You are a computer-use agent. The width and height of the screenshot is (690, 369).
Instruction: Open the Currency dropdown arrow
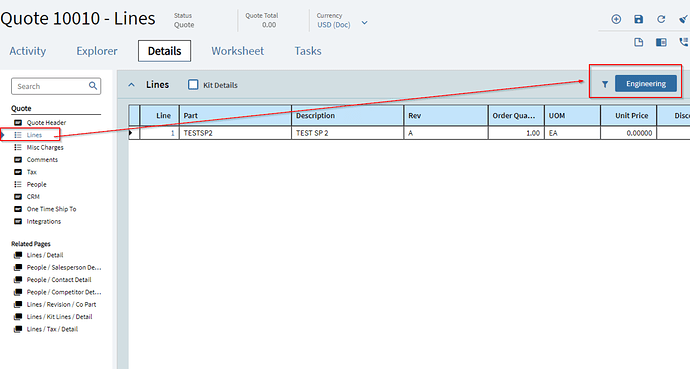(x=364, y=23)
